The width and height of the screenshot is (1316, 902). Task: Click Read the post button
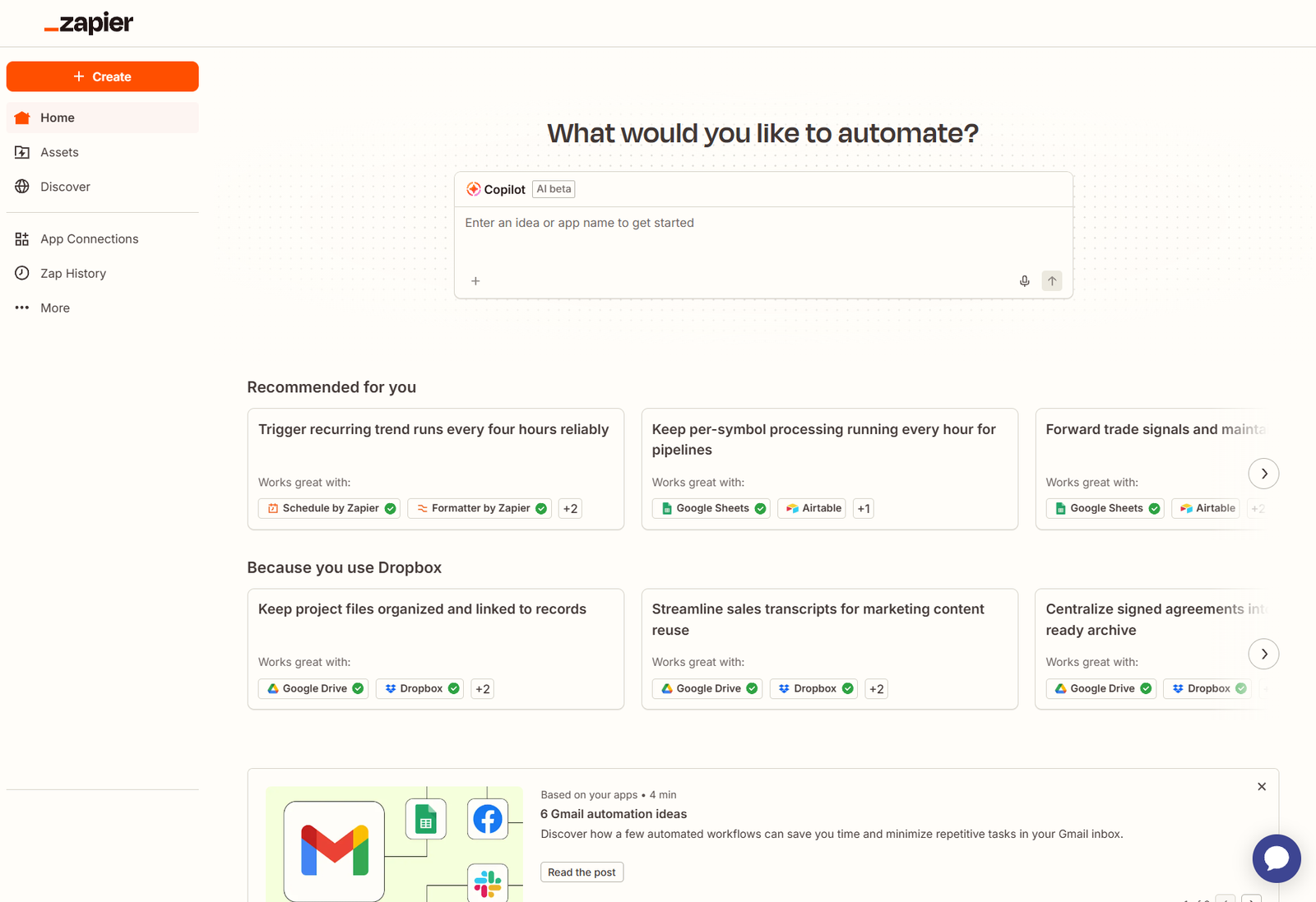point(582,872)
